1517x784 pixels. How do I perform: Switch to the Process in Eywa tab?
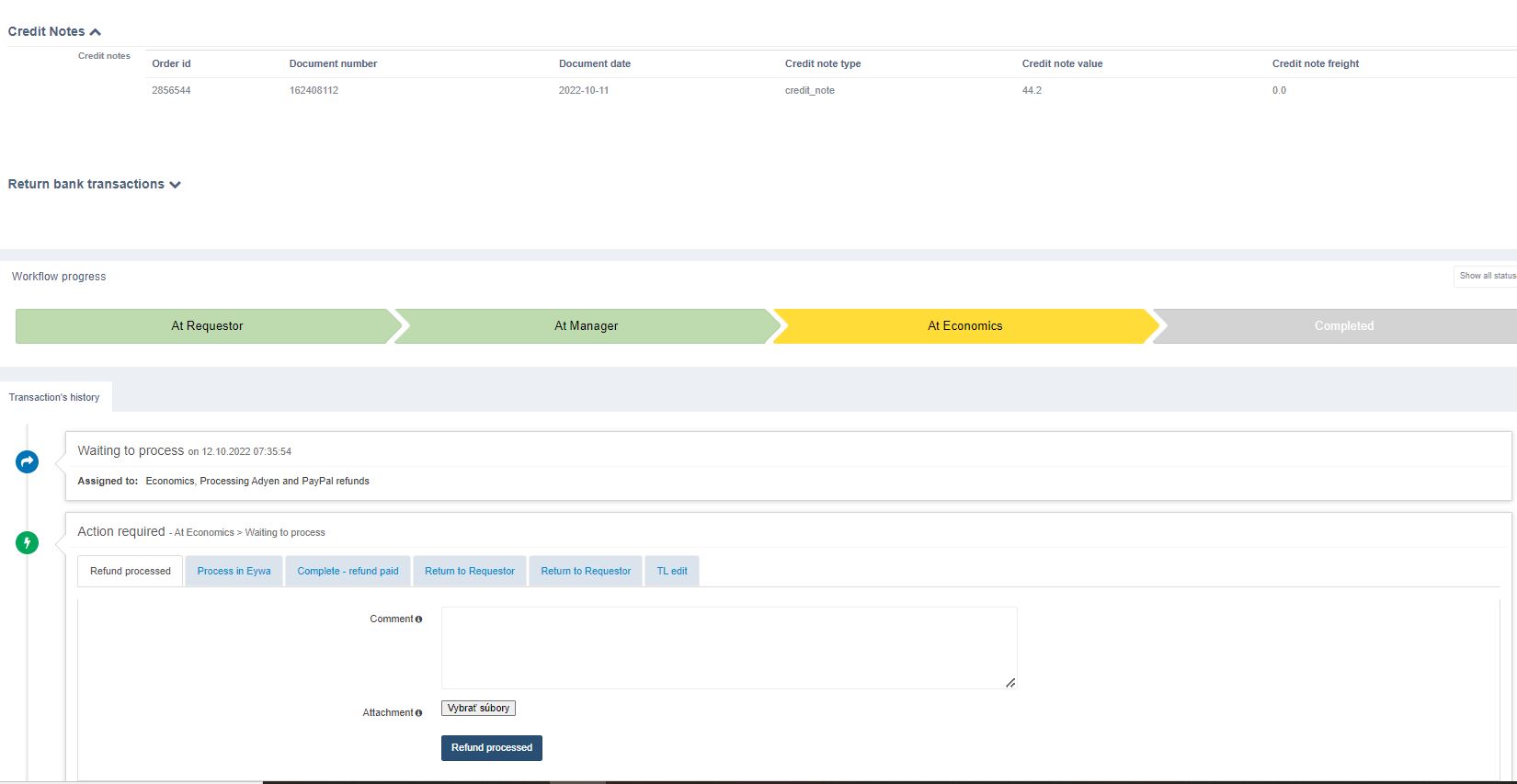(x=234, y=571)
